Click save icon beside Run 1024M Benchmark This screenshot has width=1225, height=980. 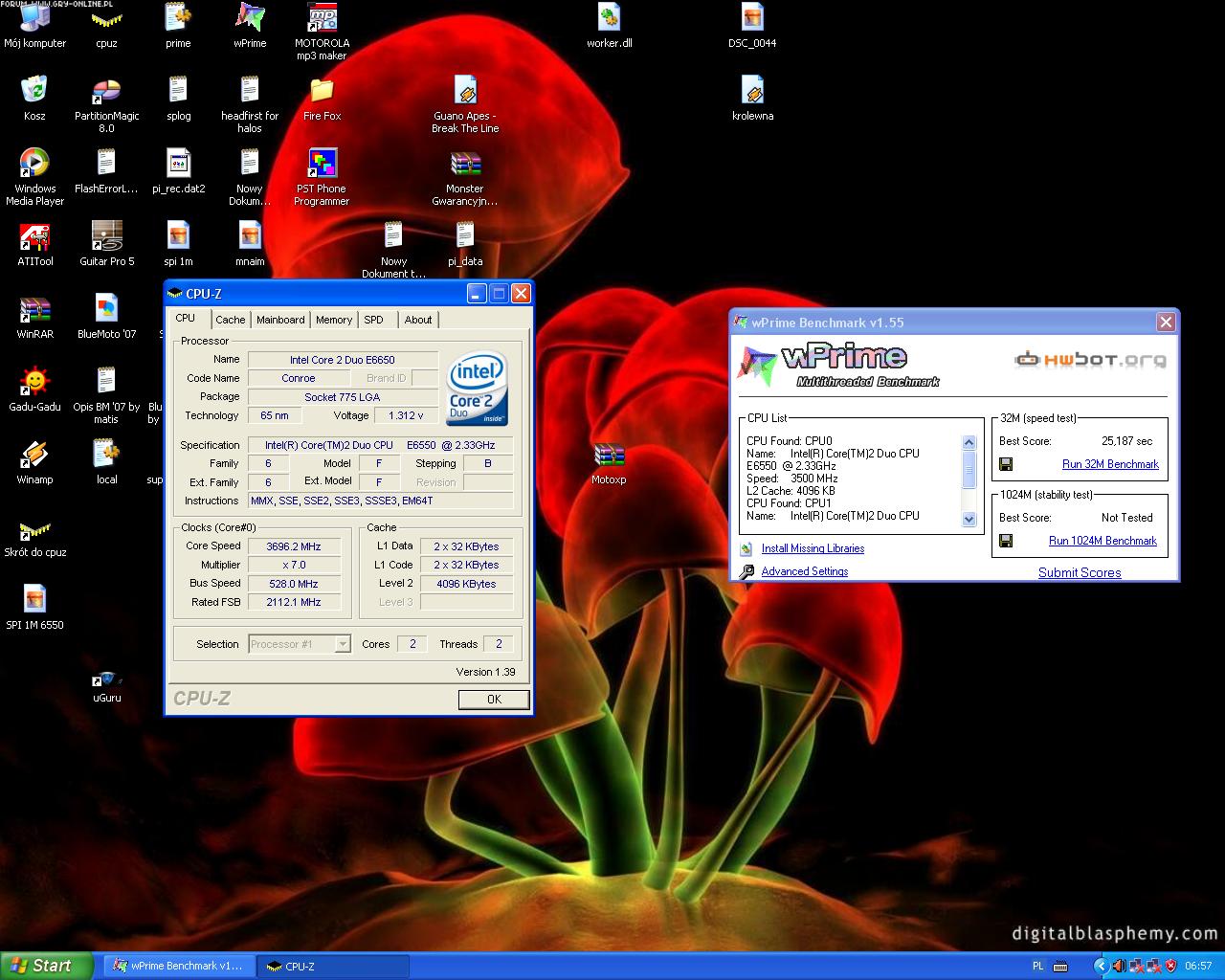point(1006,541)
